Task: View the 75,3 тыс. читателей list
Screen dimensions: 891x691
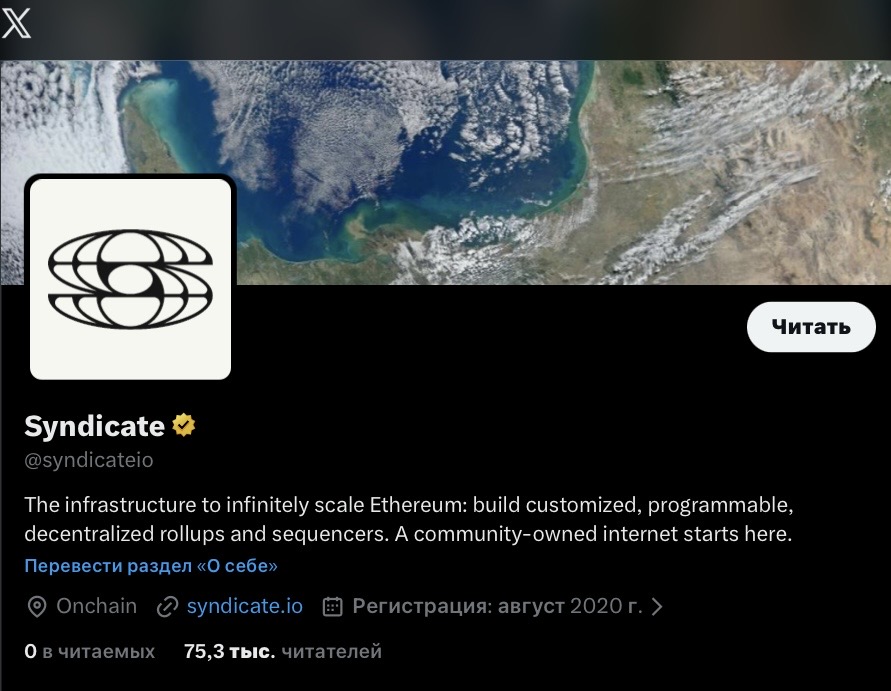Action: (x=283, y=652)
